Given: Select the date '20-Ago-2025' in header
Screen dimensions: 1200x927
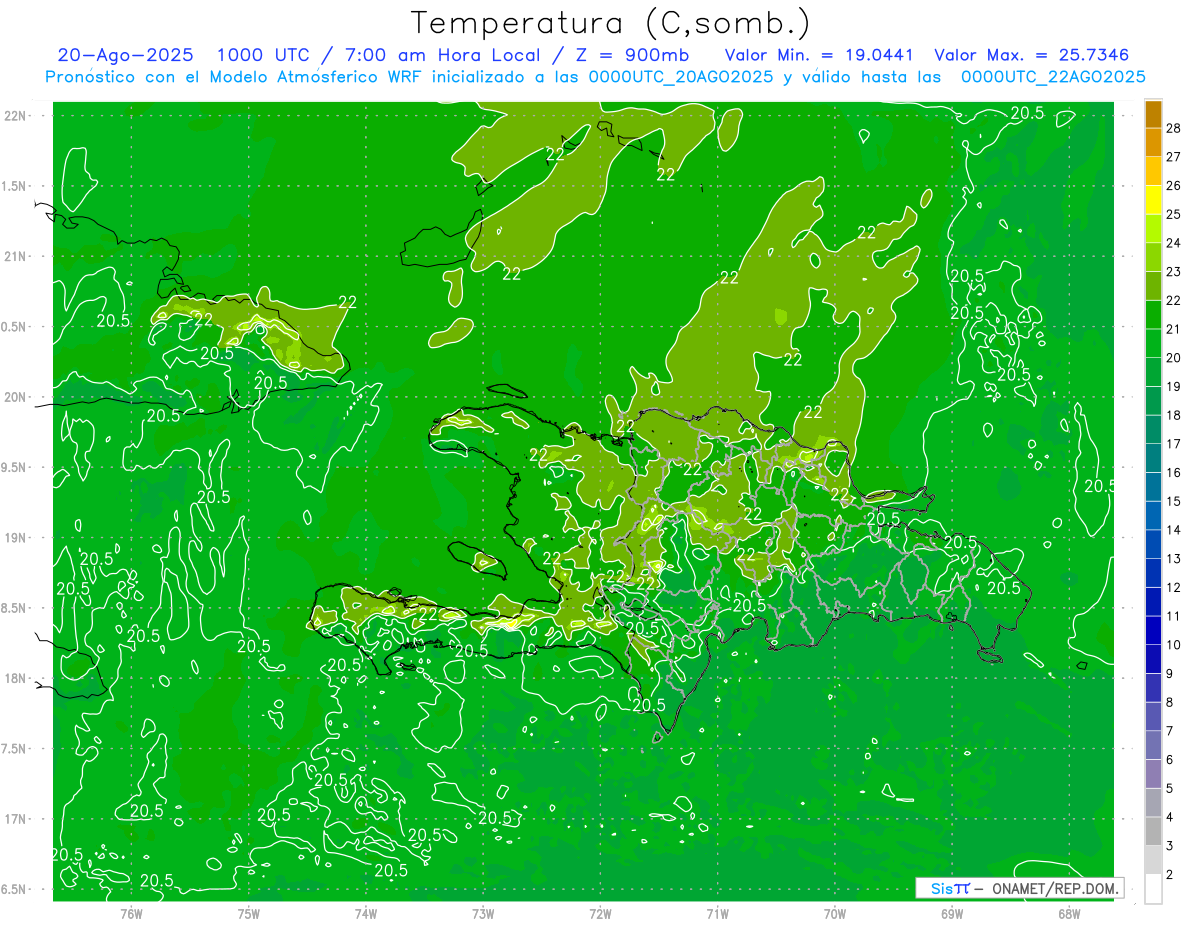Looking at the screenshot, I should tap(127, 55).
